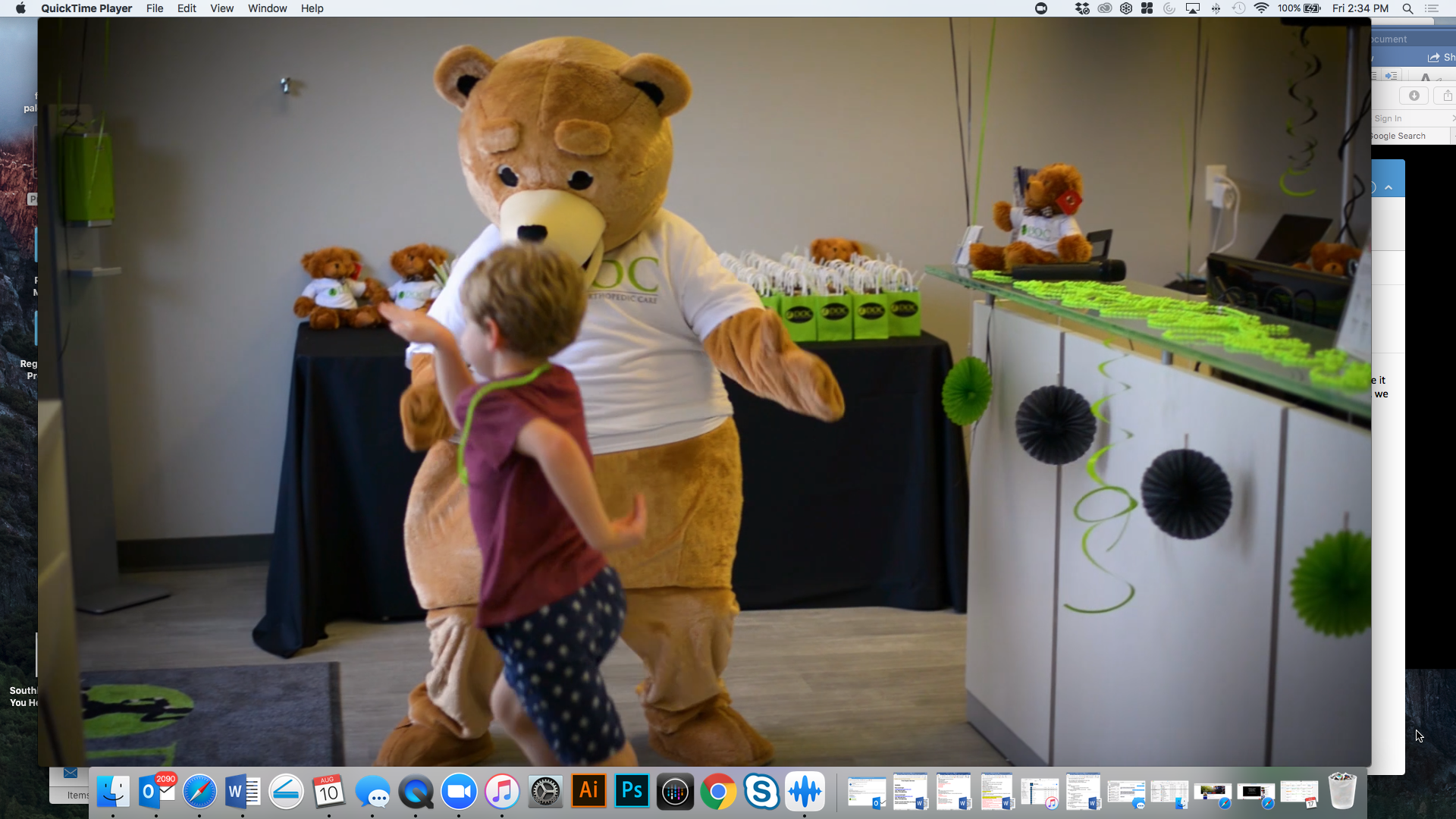Viewport: 1456px width, 819px height.
Task: Open Notification Center list icon
Action: tap(1432, 8)
